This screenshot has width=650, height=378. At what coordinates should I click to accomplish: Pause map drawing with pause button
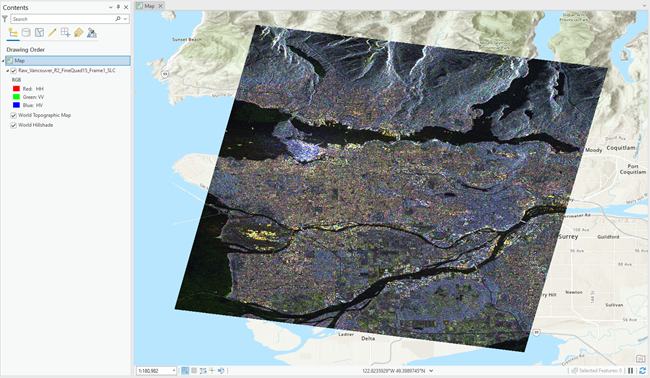coord(631,371)
